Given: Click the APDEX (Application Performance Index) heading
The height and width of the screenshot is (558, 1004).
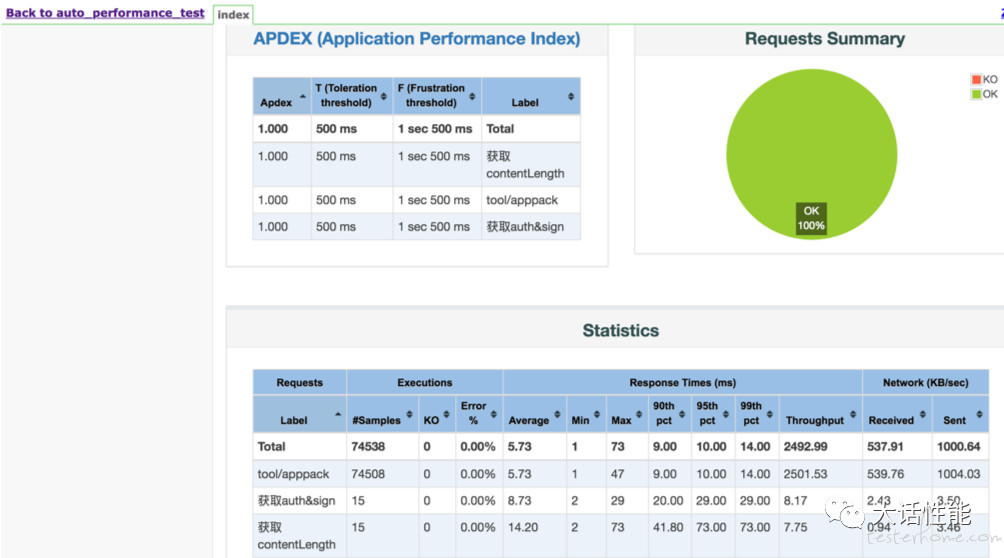Looking at the screenshot, I should click(417, 38).
